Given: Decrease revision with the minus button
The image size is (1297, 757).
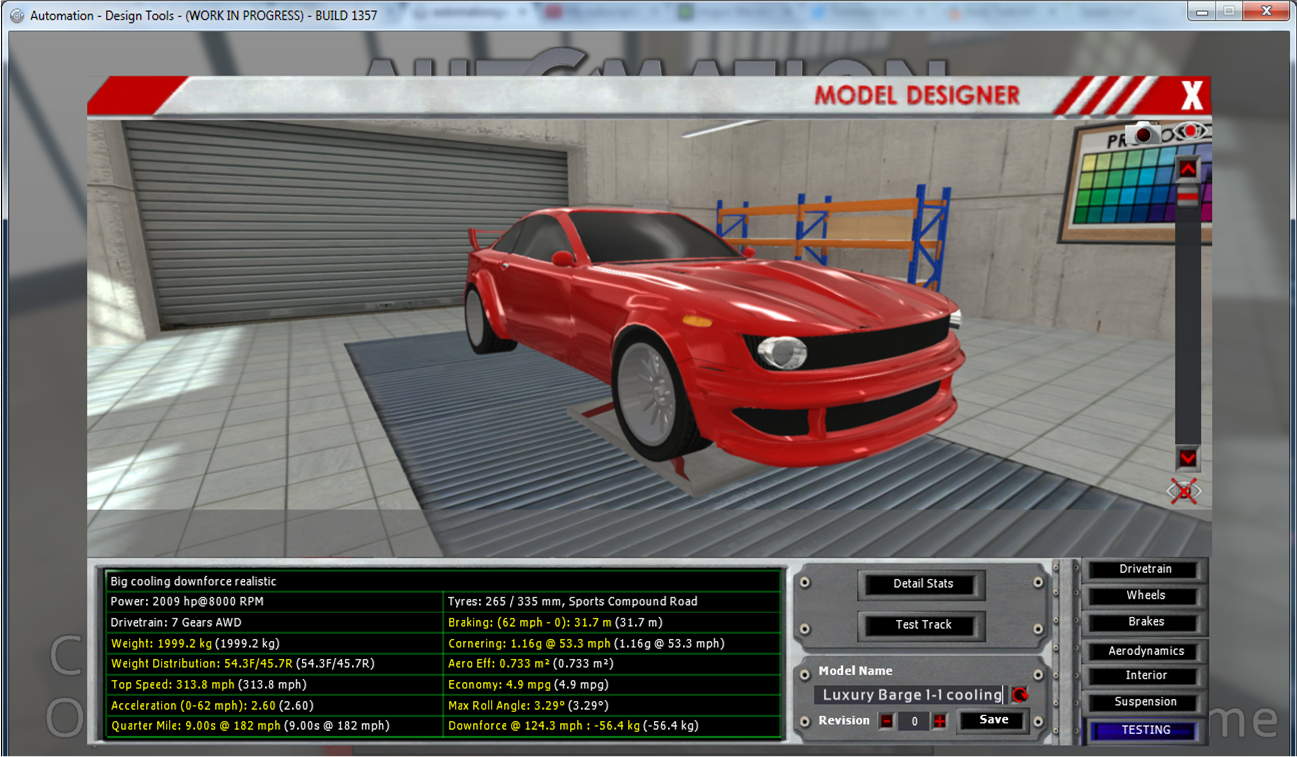Looking at the screenshot, I should coord(887,721).
